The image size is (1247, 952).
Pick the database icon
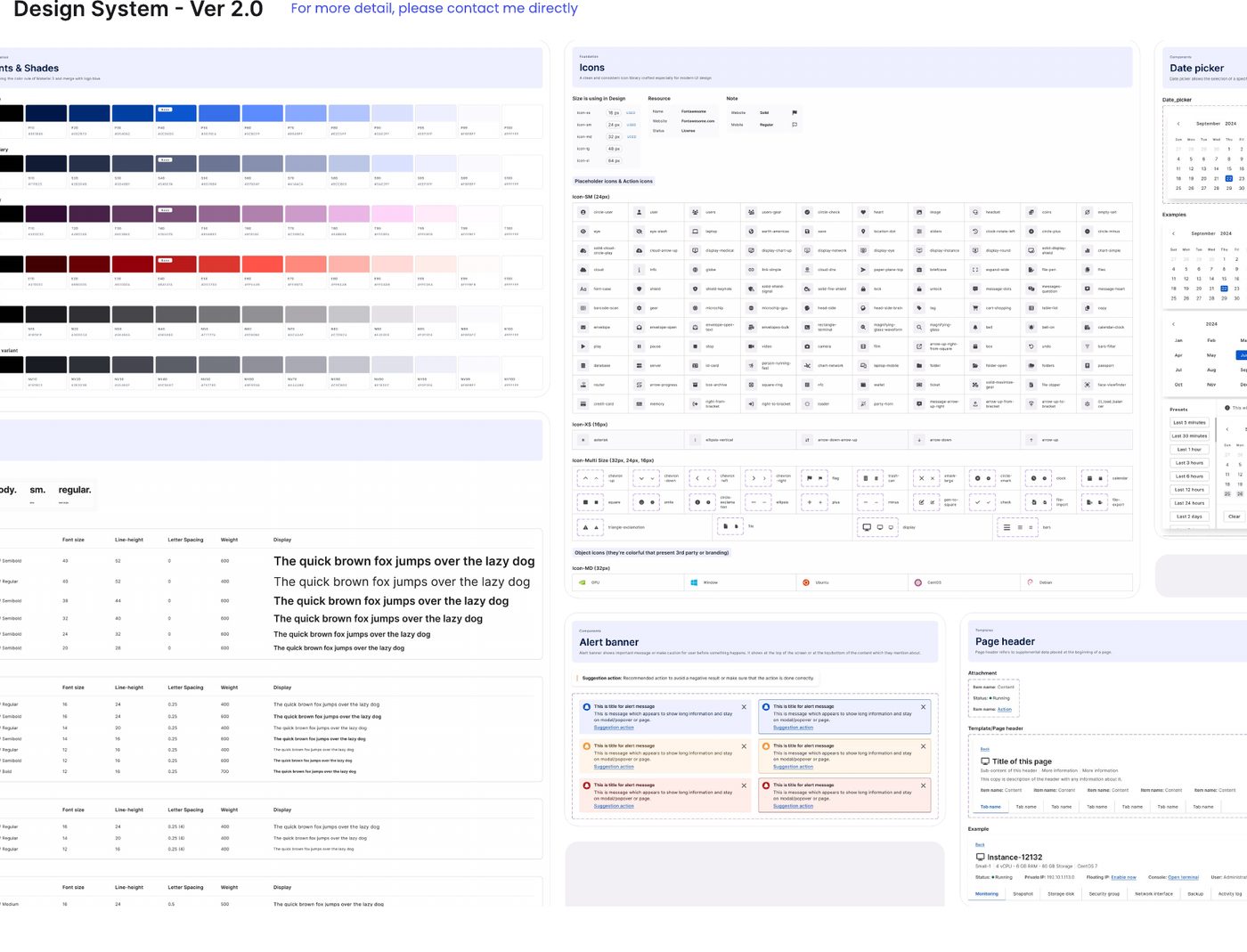(583, 365)
